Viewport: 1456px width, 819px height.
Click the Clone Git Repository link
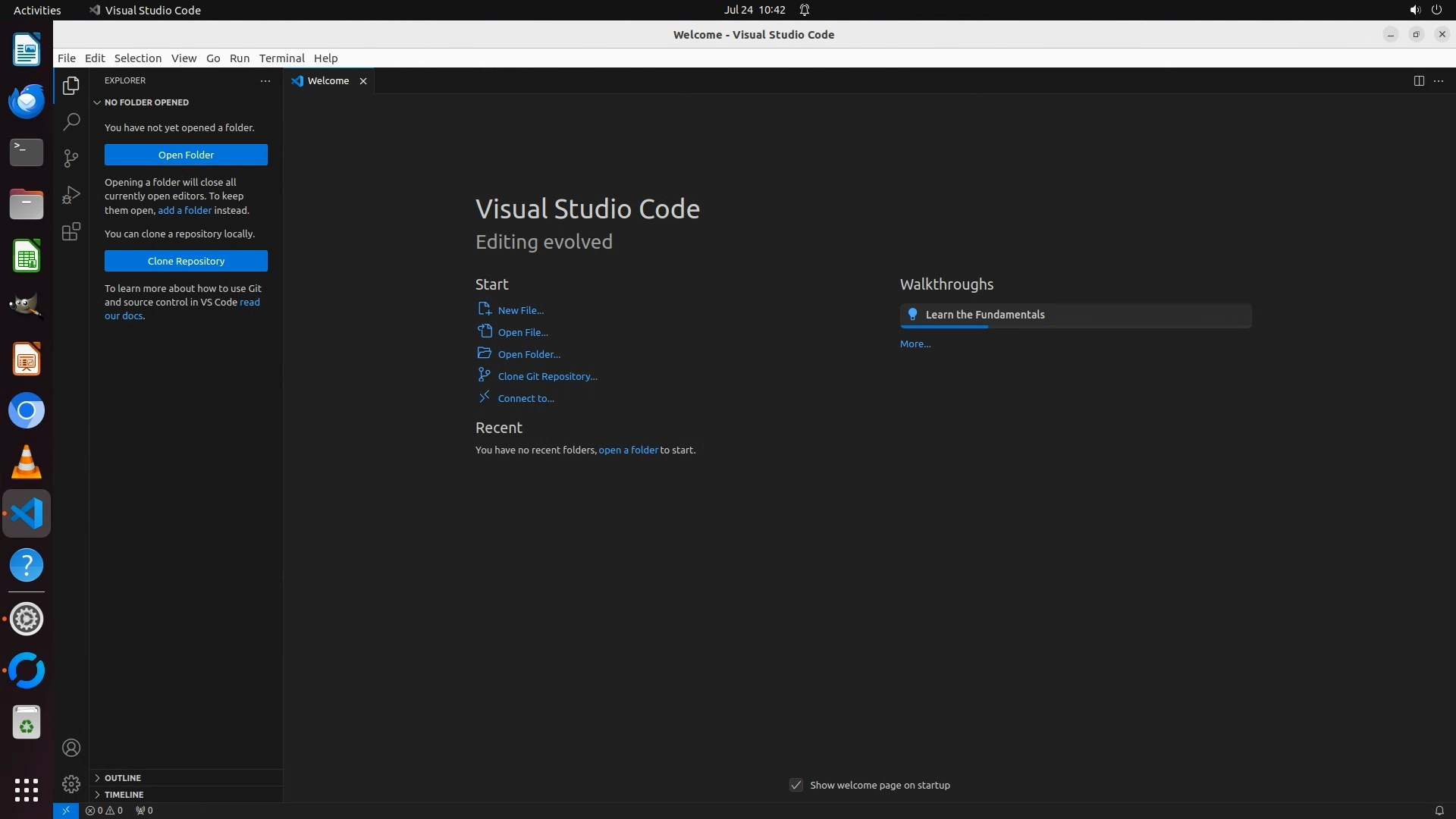click(x=547, y=376)
